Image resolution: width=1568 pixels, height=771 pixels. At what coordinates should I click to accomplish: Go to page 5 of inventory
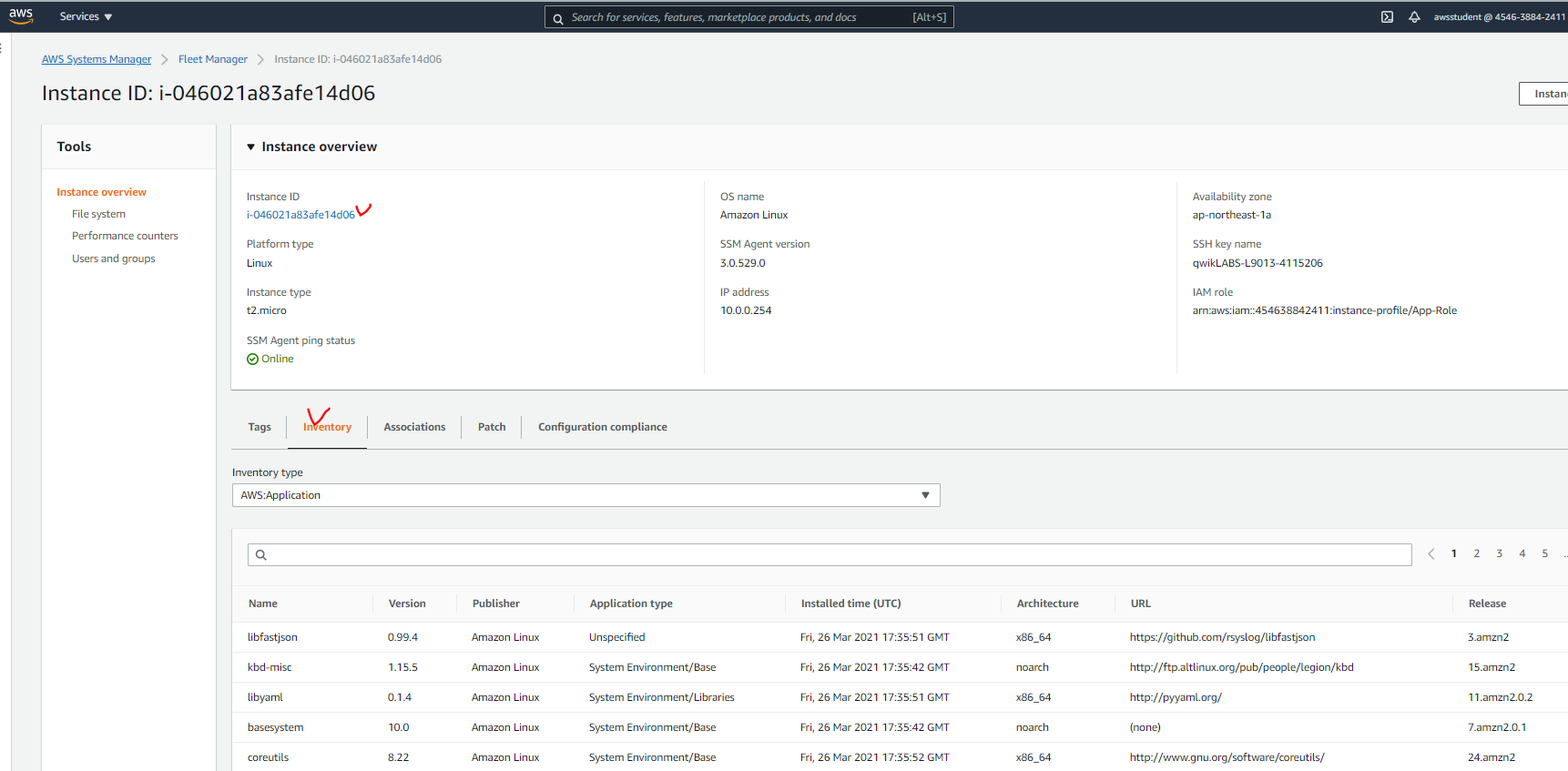coord(1545,553)
